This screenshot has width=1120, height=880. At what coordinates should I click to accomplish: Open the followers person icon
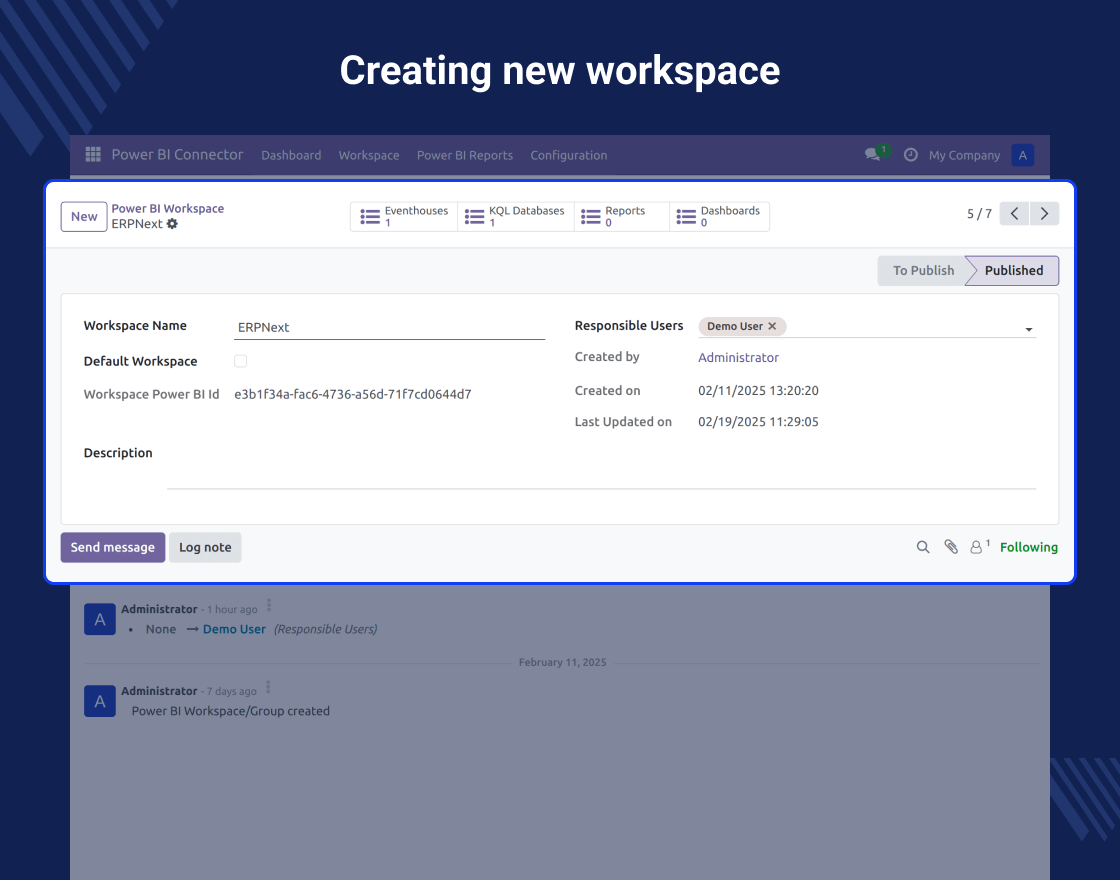[977, 547]
